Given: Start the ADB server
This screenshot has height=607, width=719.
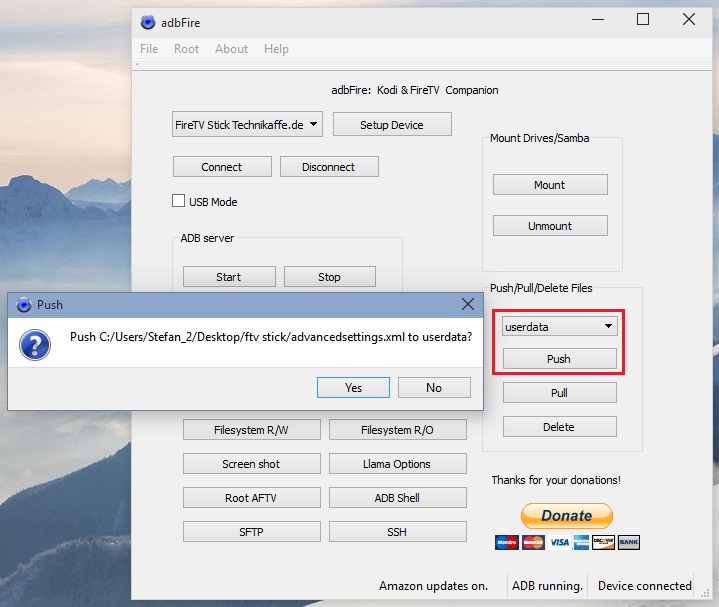Looking at the screenshot, I should [x=229, y=277].
